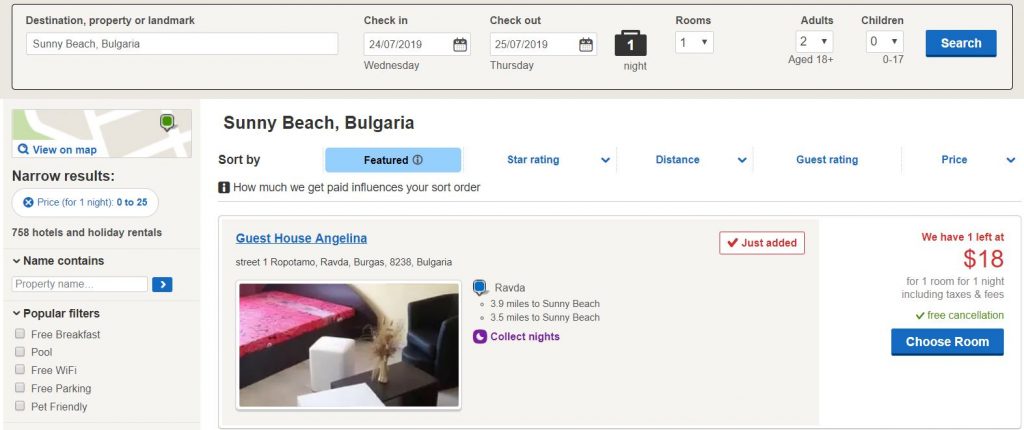The width and height of the screenshot is (1024, 430).
Task: Toggle the Pet Friendly checkbox
Action: (21, 407)
